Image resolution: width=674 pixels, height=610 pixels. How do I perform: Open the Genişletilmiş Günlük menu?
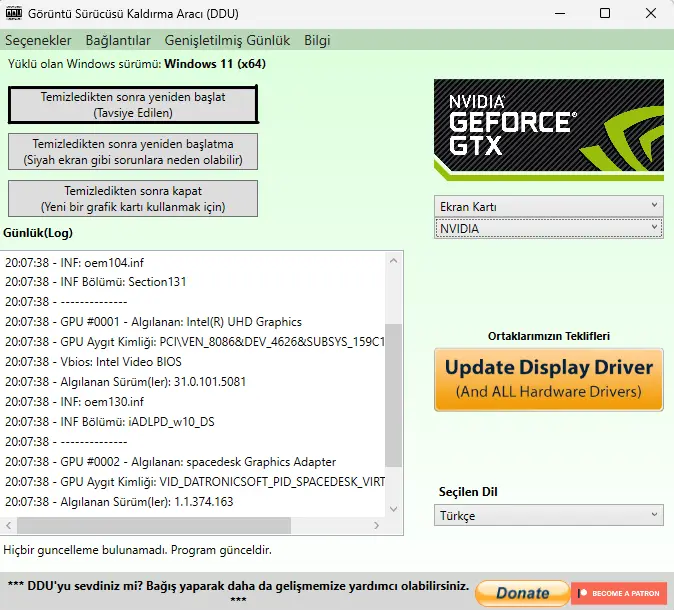pyautogui.click(x=227, y=40)
